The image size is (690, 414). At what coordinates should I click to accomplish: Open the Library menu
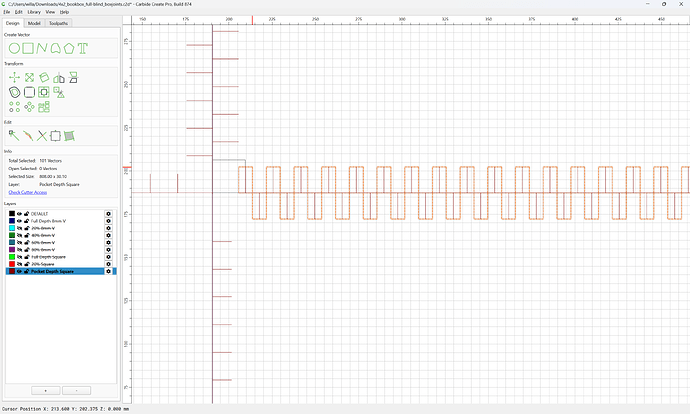coord(34,12)
